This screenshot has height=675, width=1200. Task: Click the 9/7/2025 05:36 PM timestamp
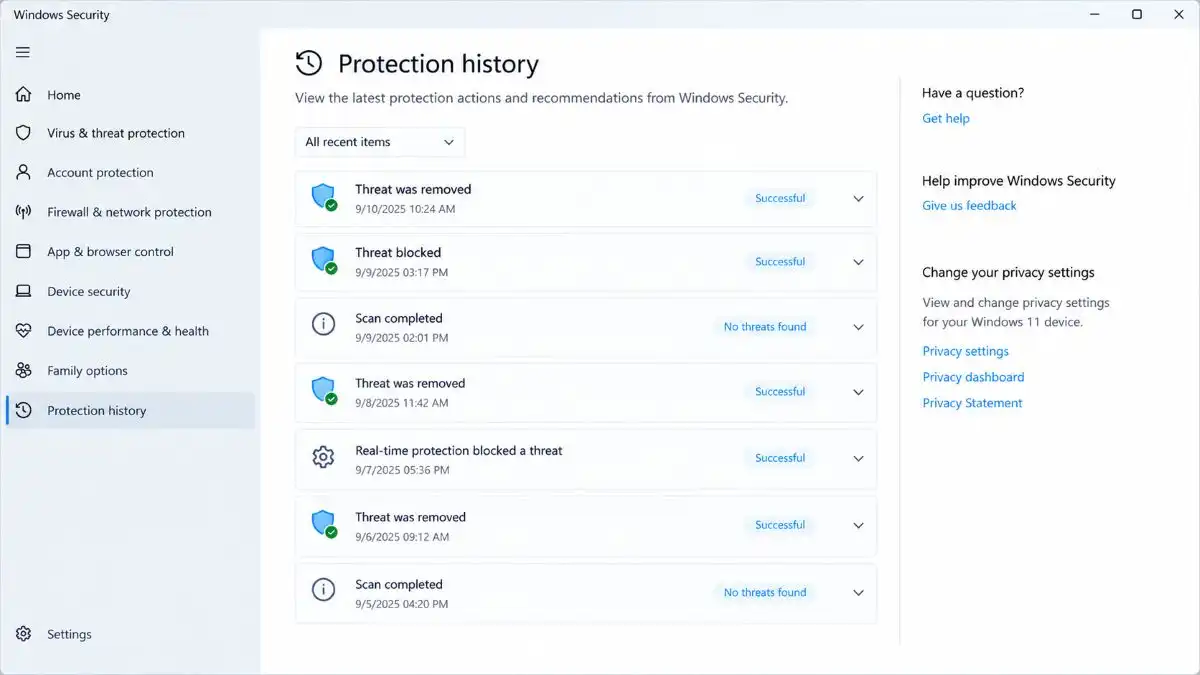tap(402, 470)
